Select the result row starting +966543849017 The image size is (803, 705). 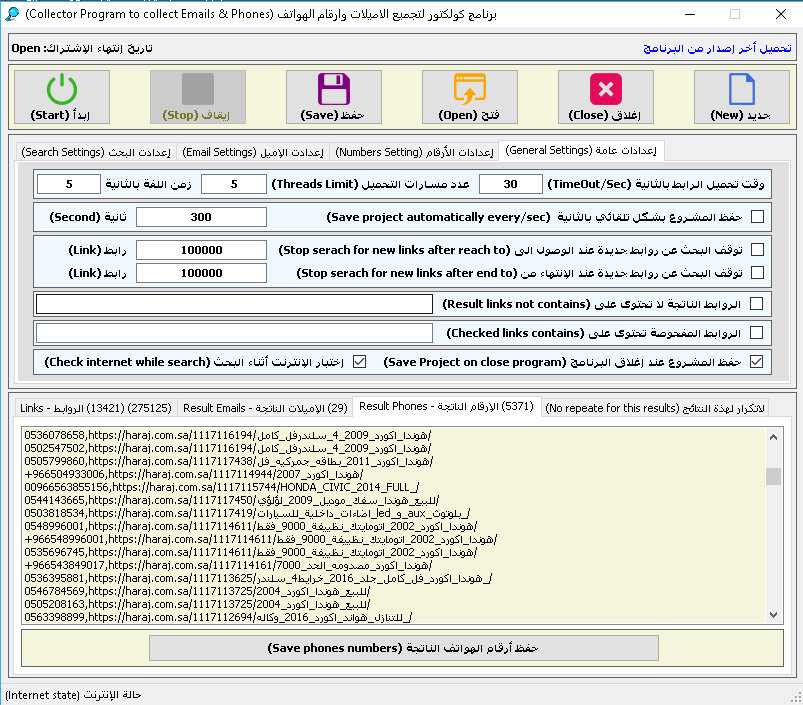click(228, 565)
